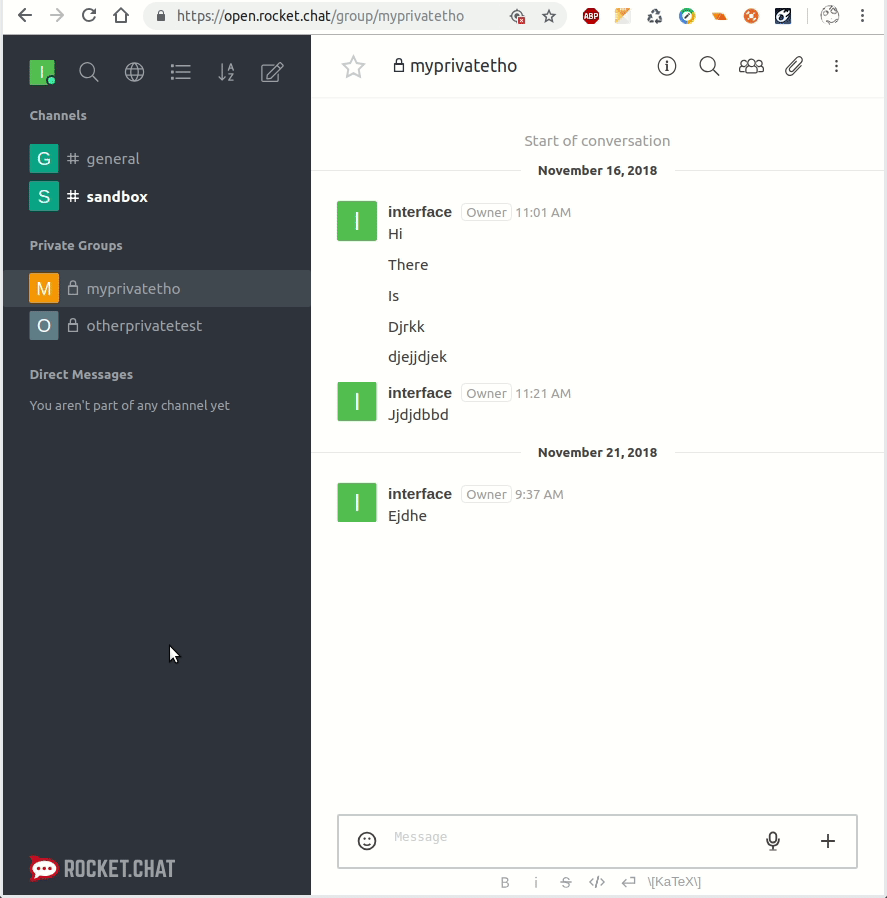Select the 'djejjdjek' message
Screen dimensions: 887x898
coord(417,357)
